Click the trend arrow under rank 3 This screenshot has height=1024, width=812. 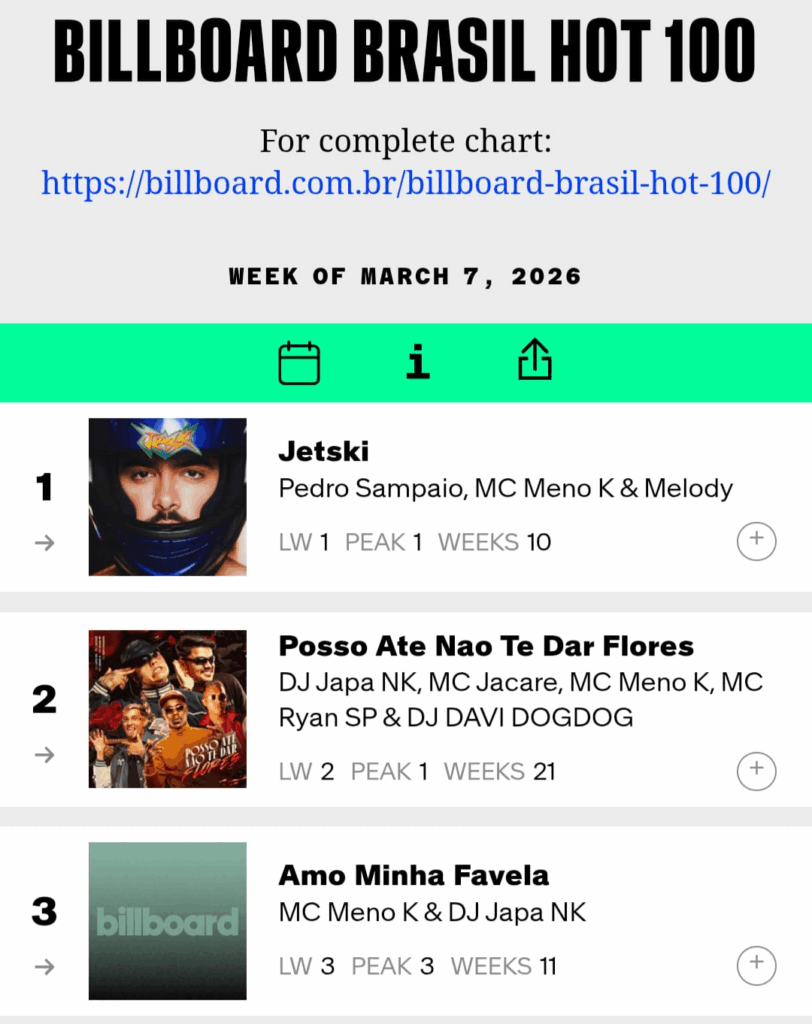[x=44, y=966]
